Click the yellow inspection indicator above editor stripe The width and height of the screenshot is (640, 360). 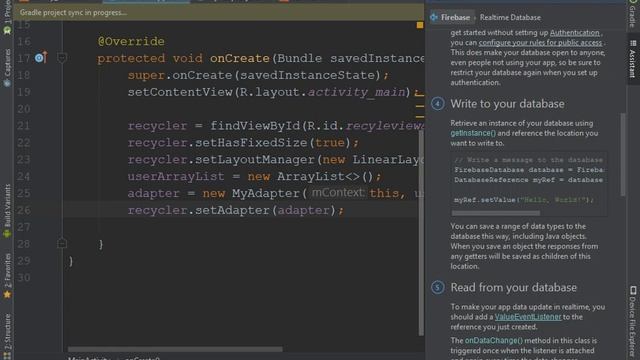[420, 25]
